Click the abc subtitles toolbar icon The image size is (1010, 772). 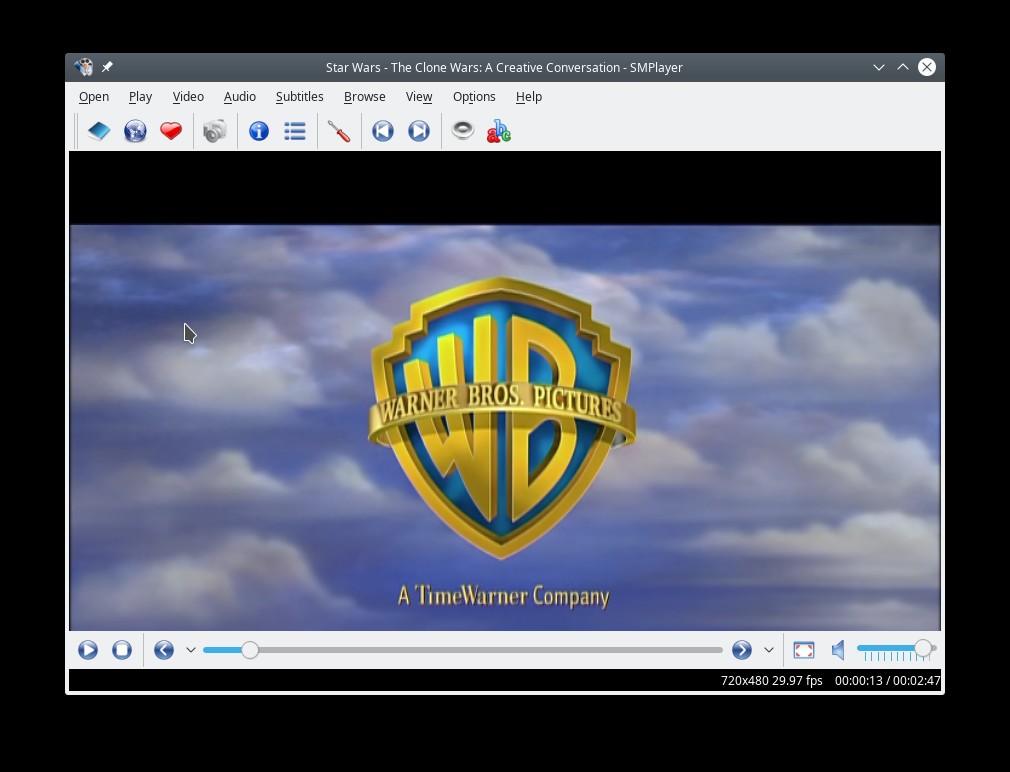499,131
